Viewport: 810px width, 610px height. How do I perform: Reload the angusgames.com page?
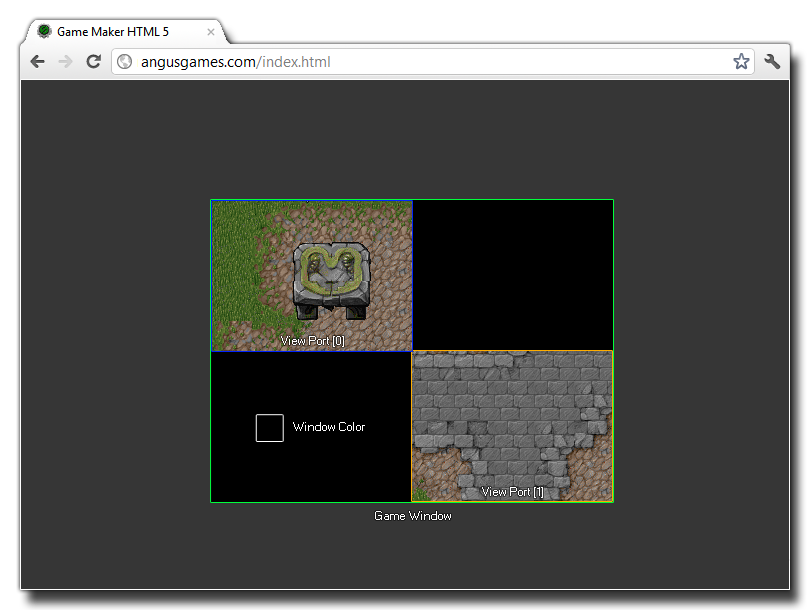(93, 62)
